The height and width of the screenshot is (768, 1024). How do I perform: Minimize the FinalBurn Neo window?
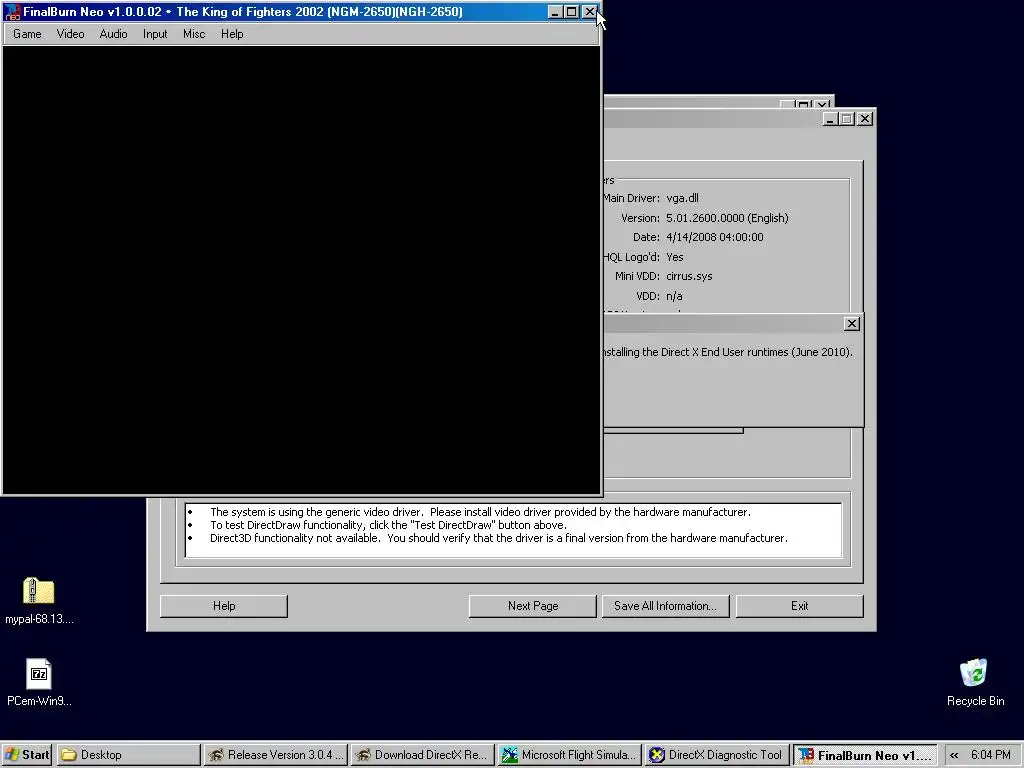coord(554,12)
